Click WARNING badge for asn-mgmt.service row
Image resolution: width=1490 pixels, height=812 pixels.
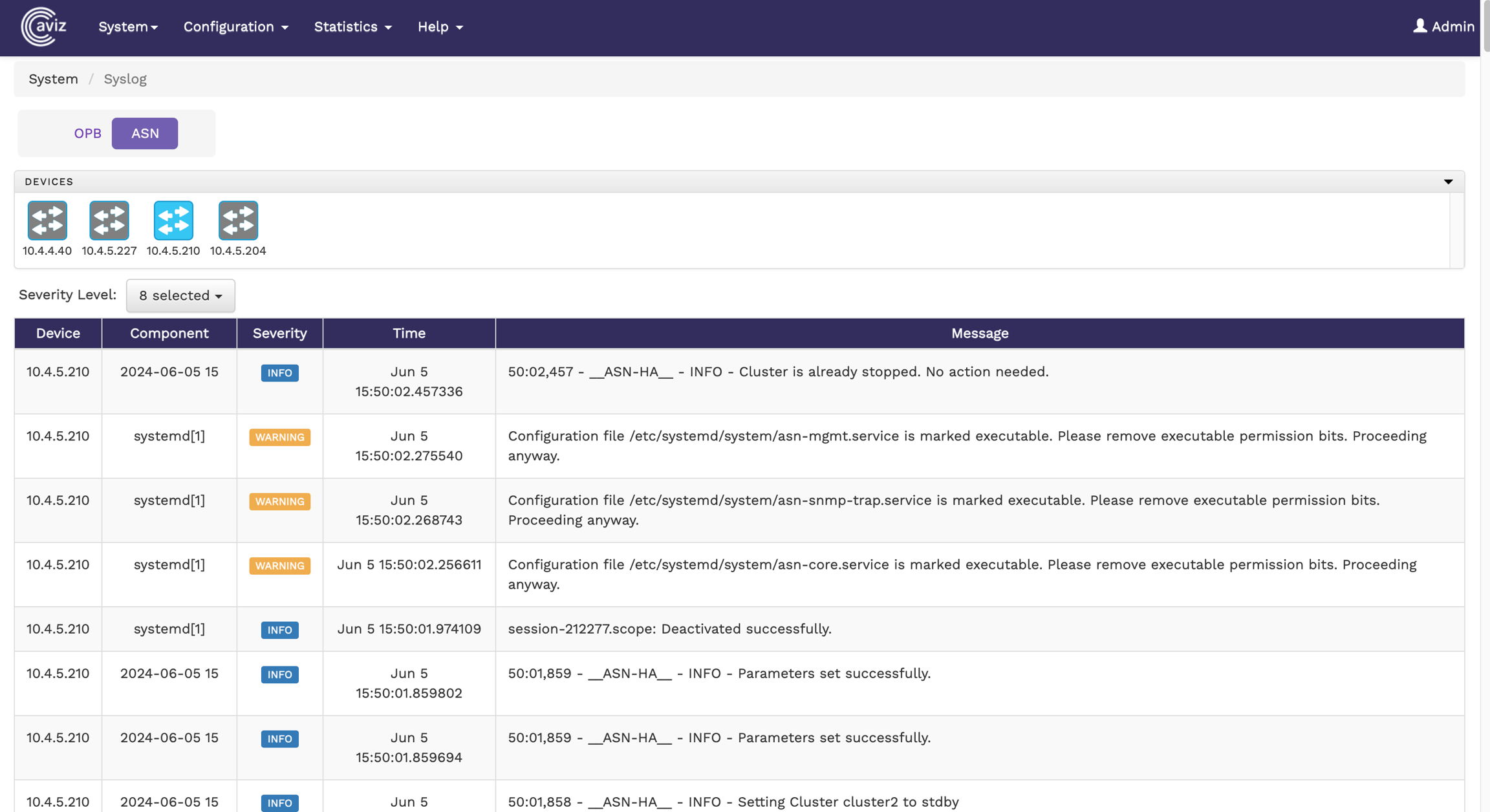[279, 437]
